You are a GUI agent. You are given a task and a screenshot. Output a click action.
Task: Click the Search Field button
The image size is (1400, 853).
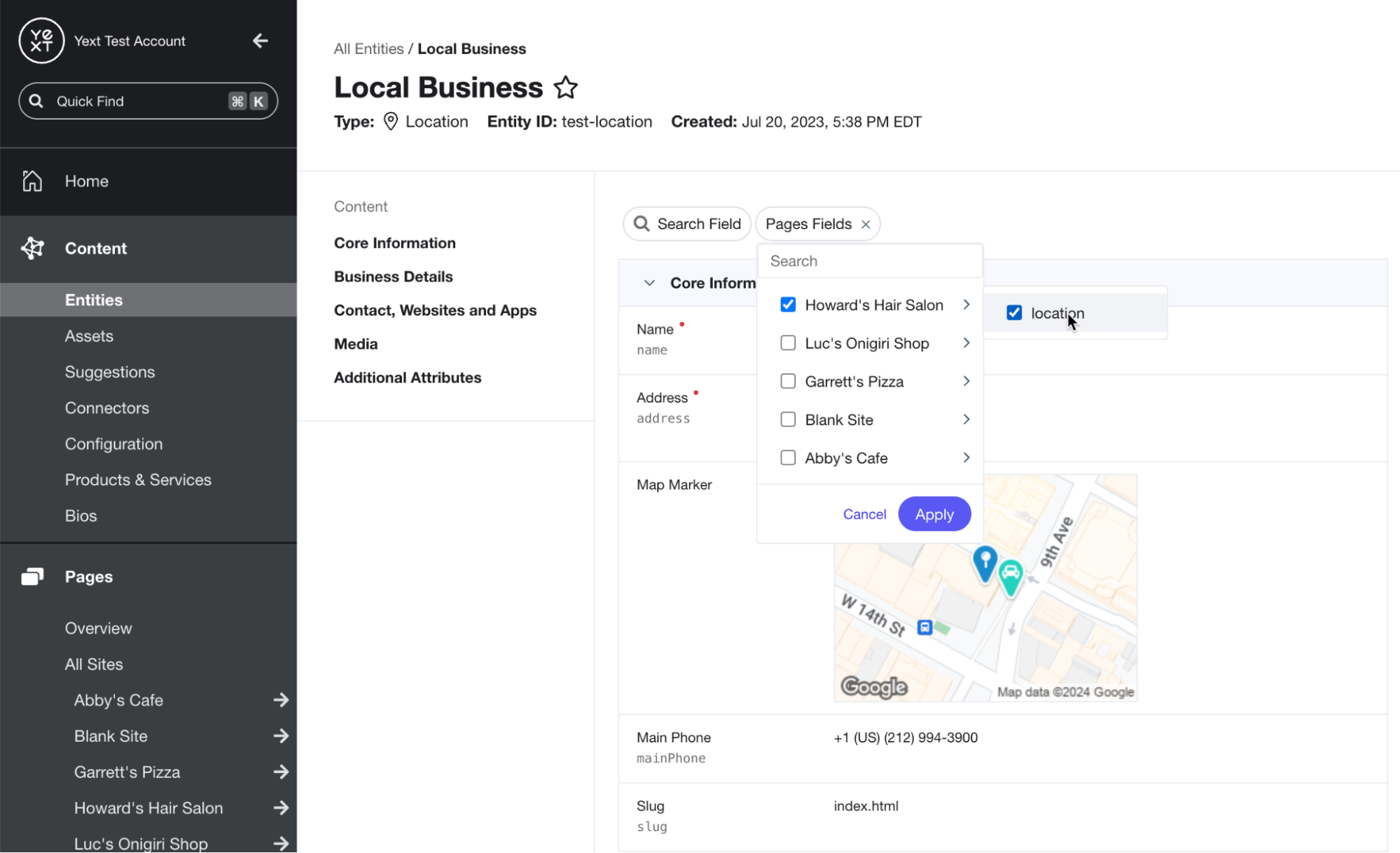(686, 224)
